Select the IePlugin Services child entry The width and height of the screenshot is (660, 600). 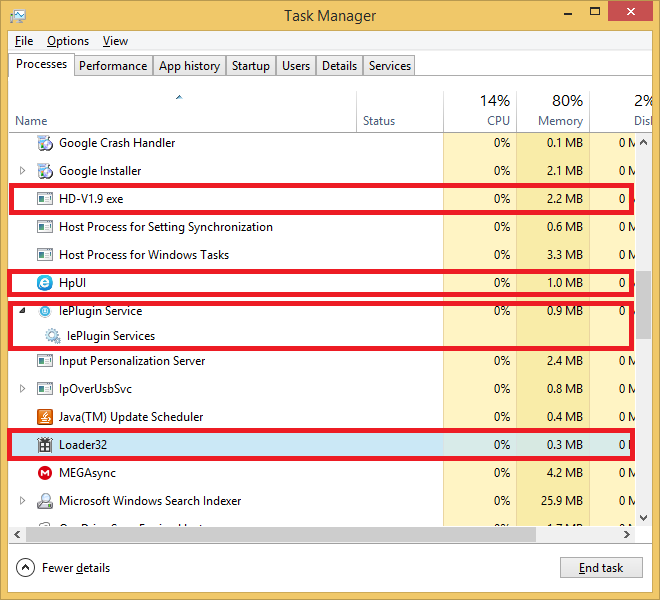[x=111, y=336]
